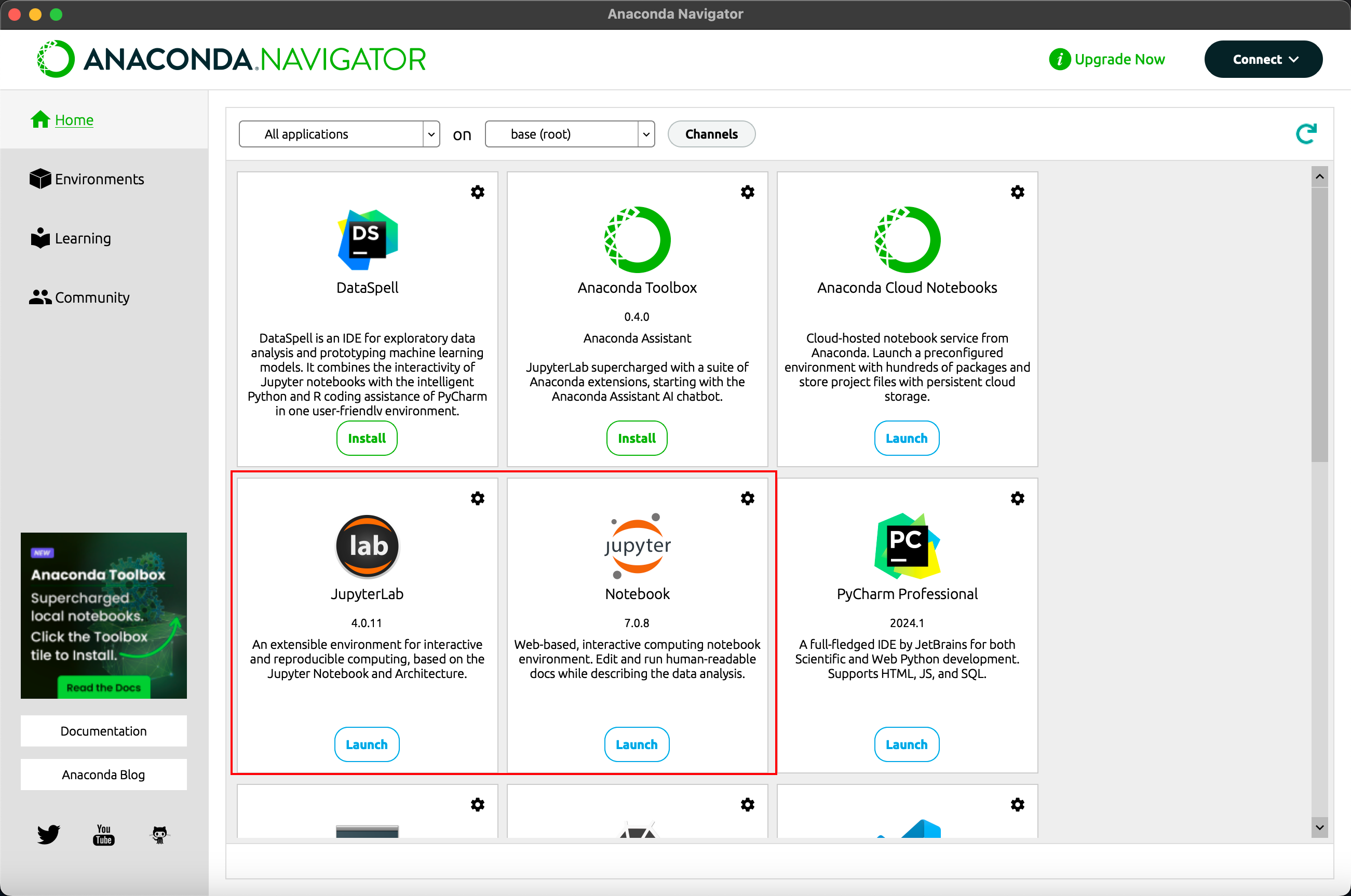Click the Learning book icon
Image resolution: width=1351 pixels, height=896 pixels.
pos(40,238)
